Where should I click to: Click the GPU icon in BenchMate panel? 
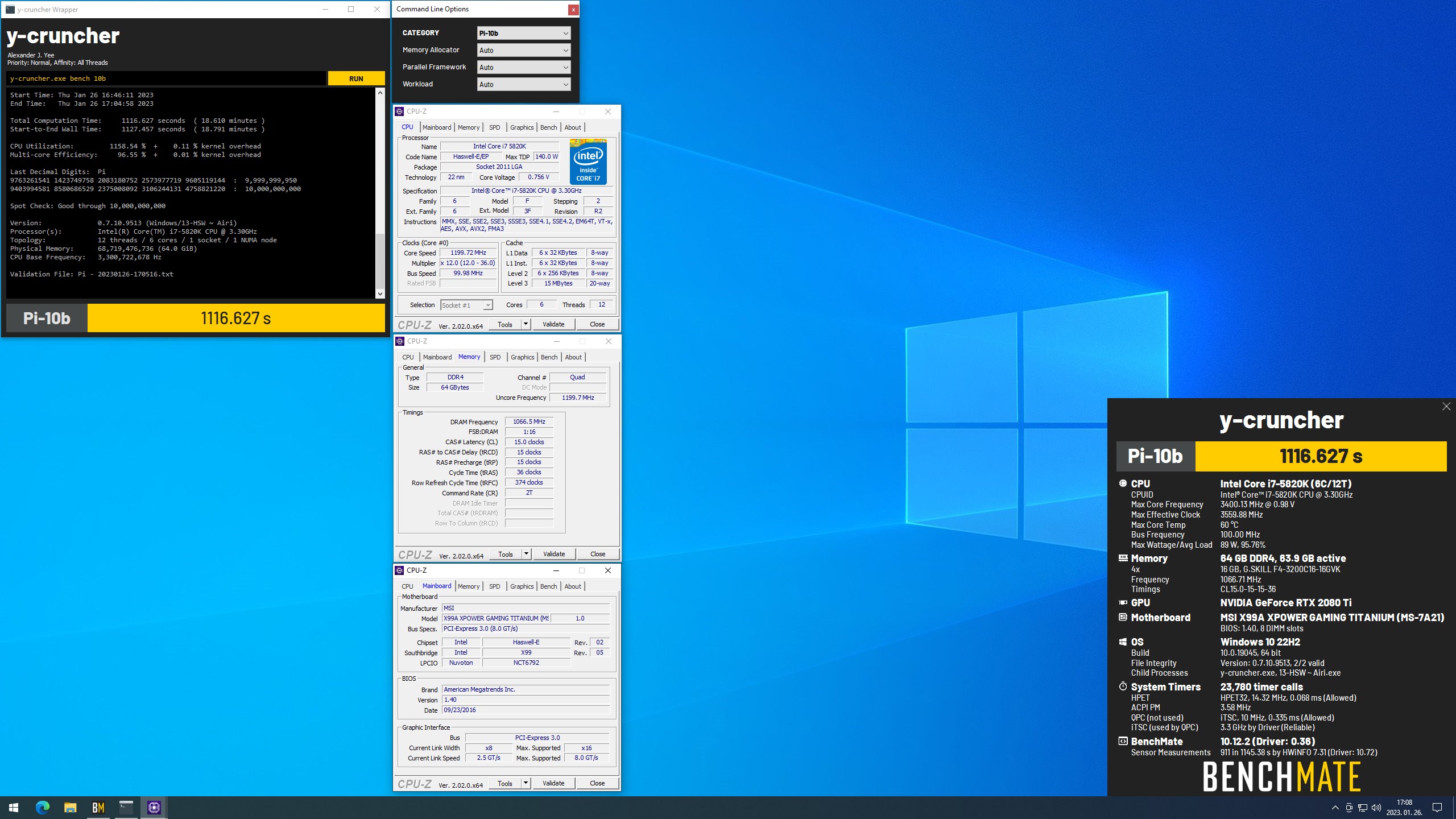point(1123,603)
